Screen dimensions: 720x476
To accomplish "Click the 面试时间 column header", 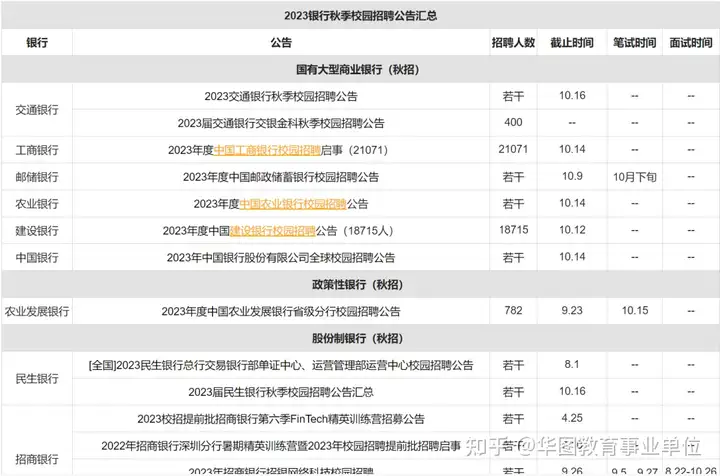I will tap(691, 43).
